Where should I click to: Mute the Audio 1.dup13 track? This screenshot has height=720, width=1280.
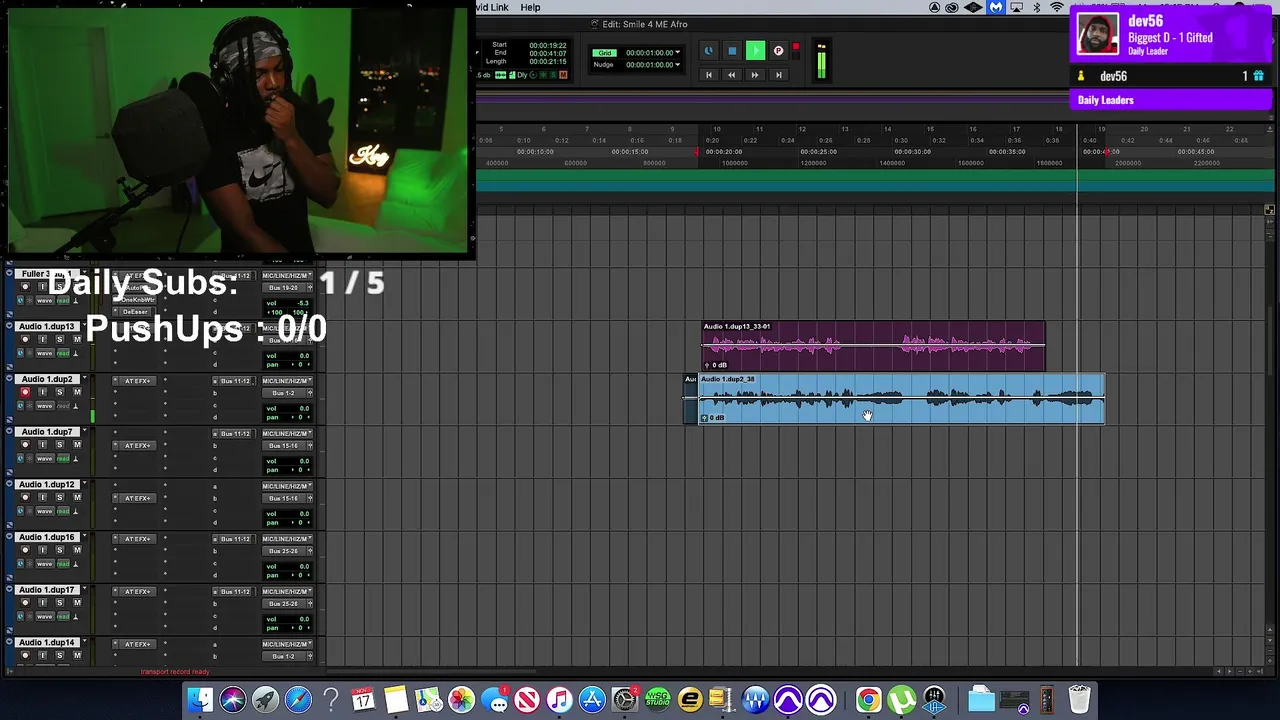coord(77,339)
